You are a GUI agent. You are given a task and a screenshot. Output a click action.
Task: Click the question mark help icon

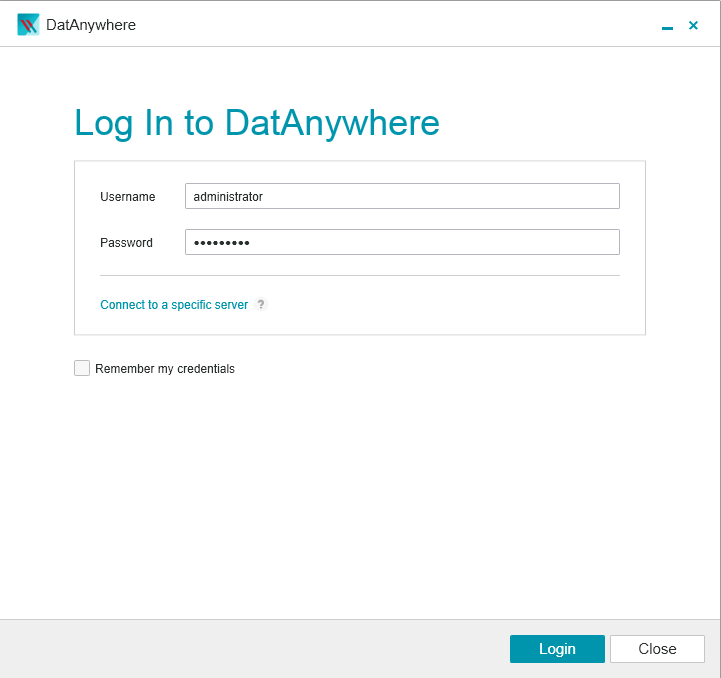point(261,305)
